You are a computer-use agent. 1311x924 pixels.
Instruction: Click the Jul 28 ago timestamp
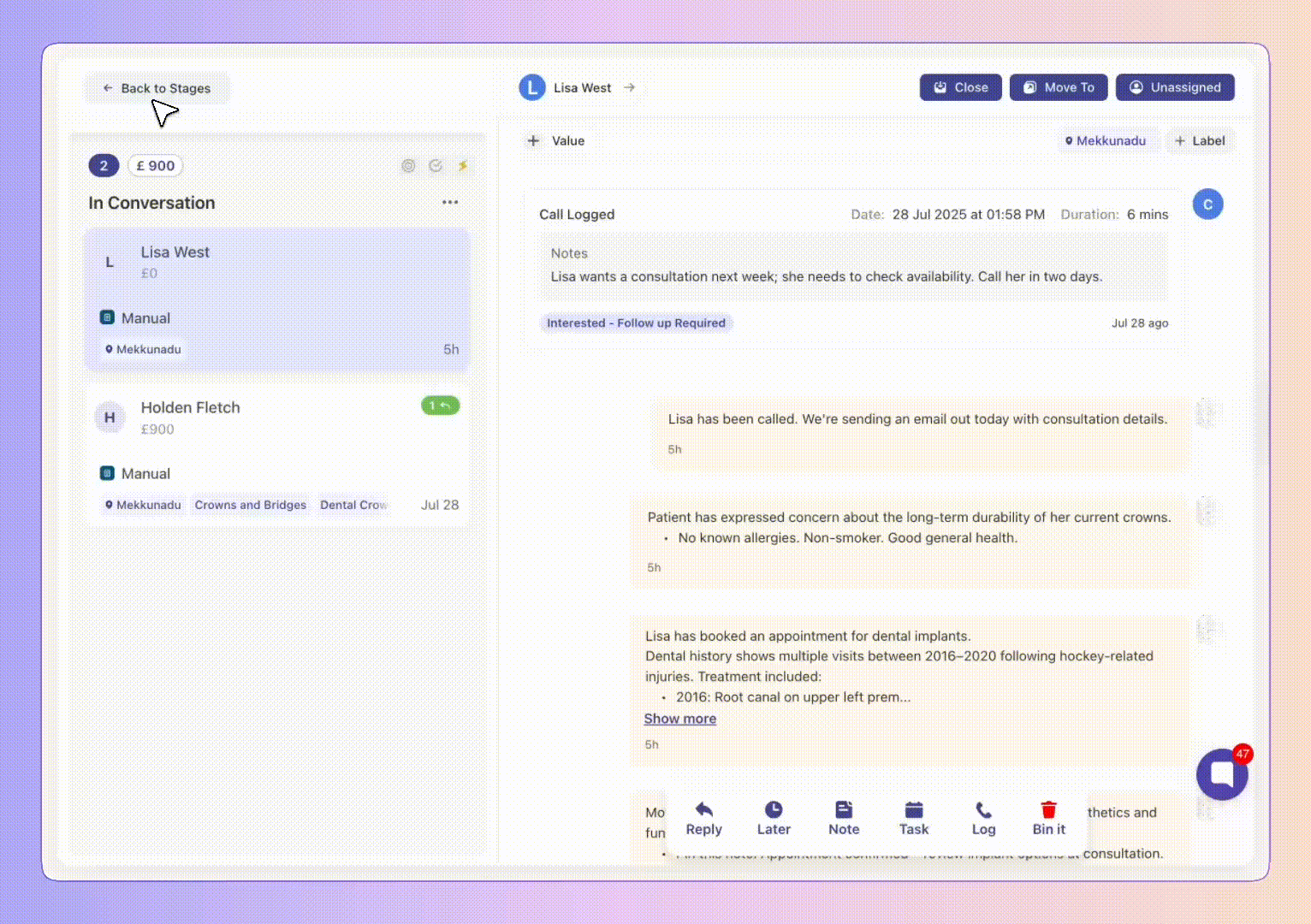coord(1139,323)
